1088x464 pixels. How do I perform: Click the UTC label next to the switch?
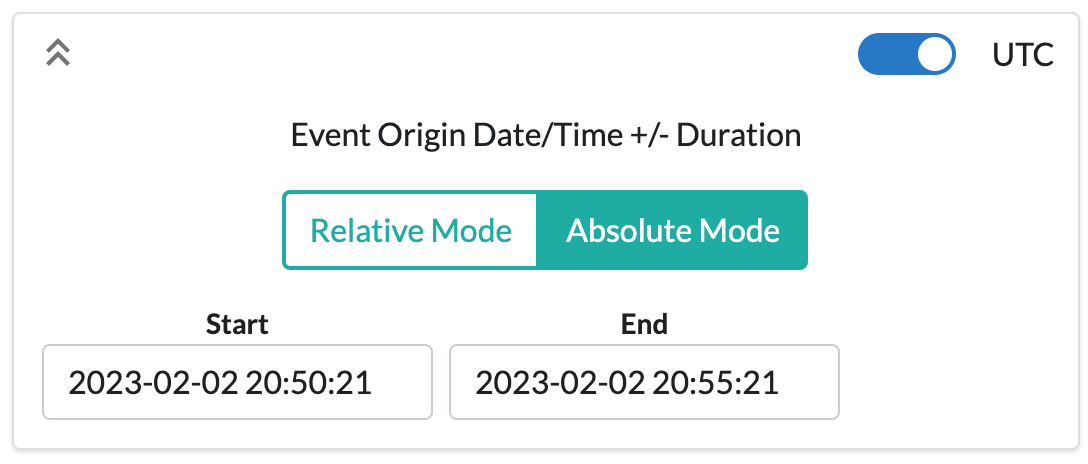pos(1022,55)
